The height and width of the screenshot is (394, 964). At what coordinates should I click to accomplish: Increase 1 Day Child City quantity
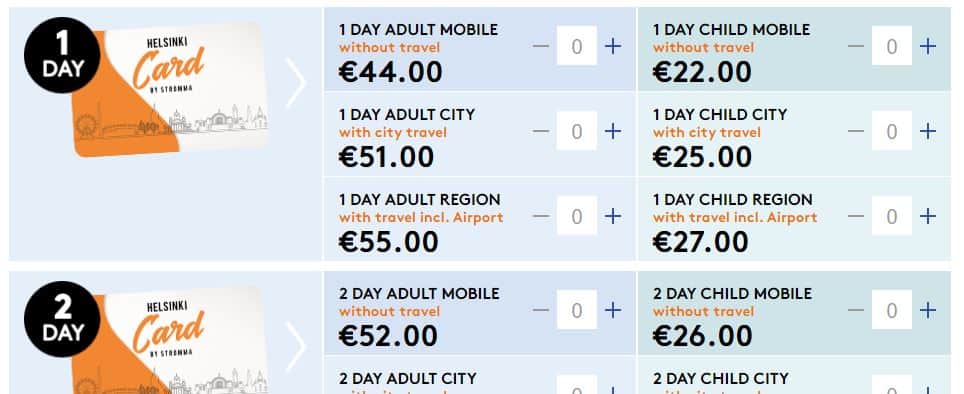pos(928,131)
